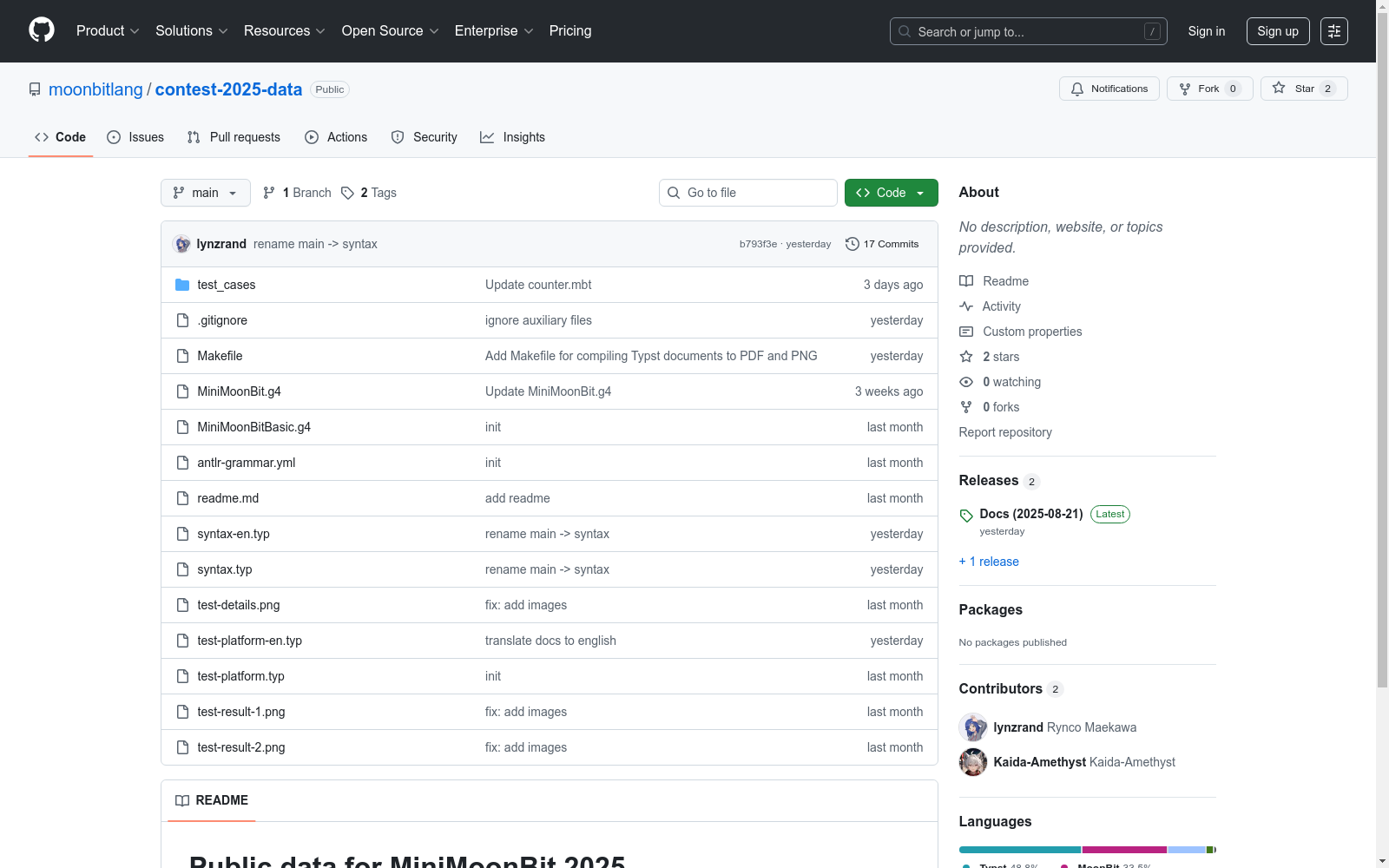Click the eye icon next to watching
This screenshot has height=868, width=1389.
click(x=966, y=382)
